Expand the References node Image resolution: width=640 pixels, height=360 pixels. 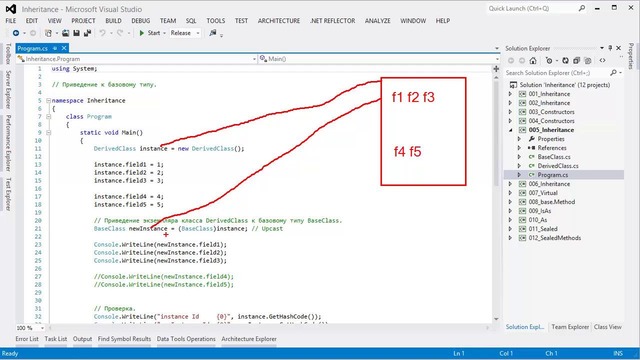519,148
